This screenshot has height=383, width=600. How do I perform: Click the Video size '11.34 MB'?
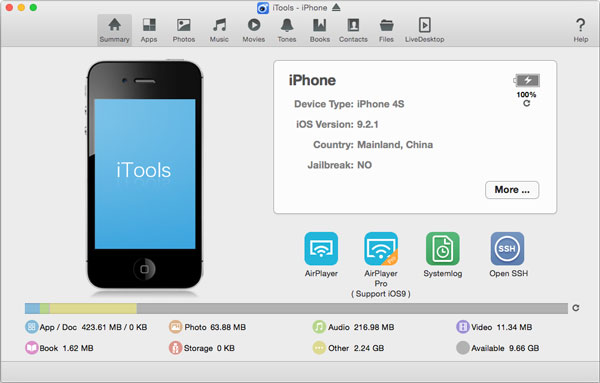514,327
